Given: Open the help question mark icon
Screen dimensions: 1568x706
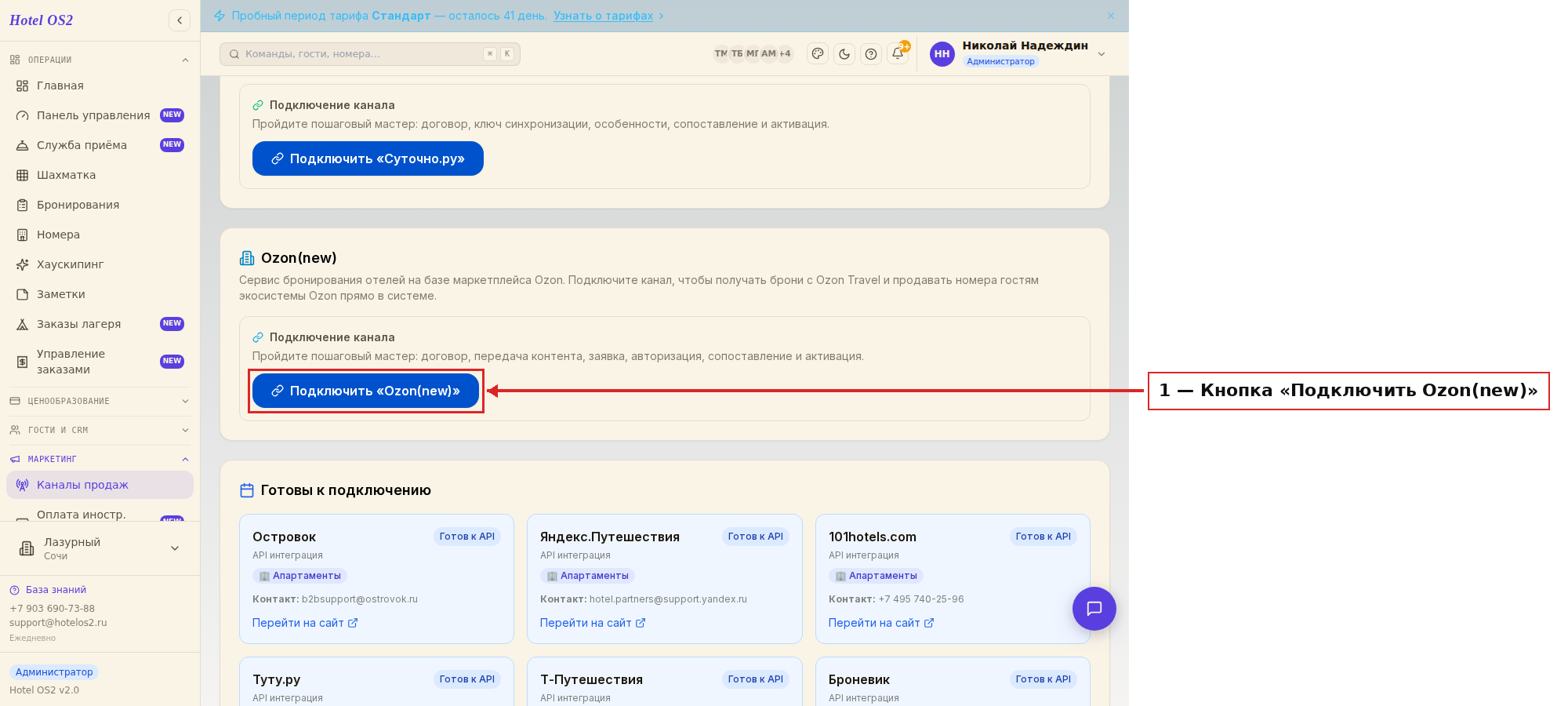Looking at the screenshot, I should tap(871, 54).
